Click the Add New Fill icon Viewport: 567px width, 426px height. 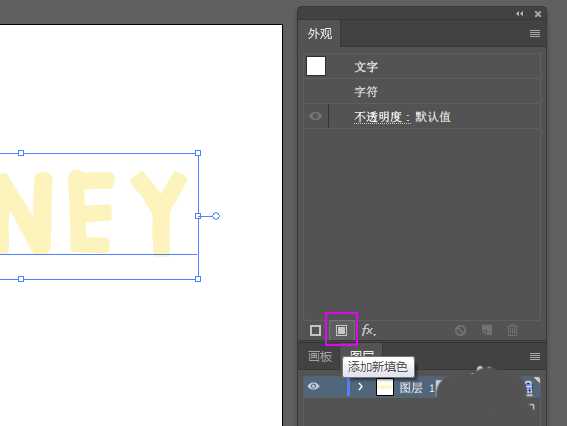point(341,330)
